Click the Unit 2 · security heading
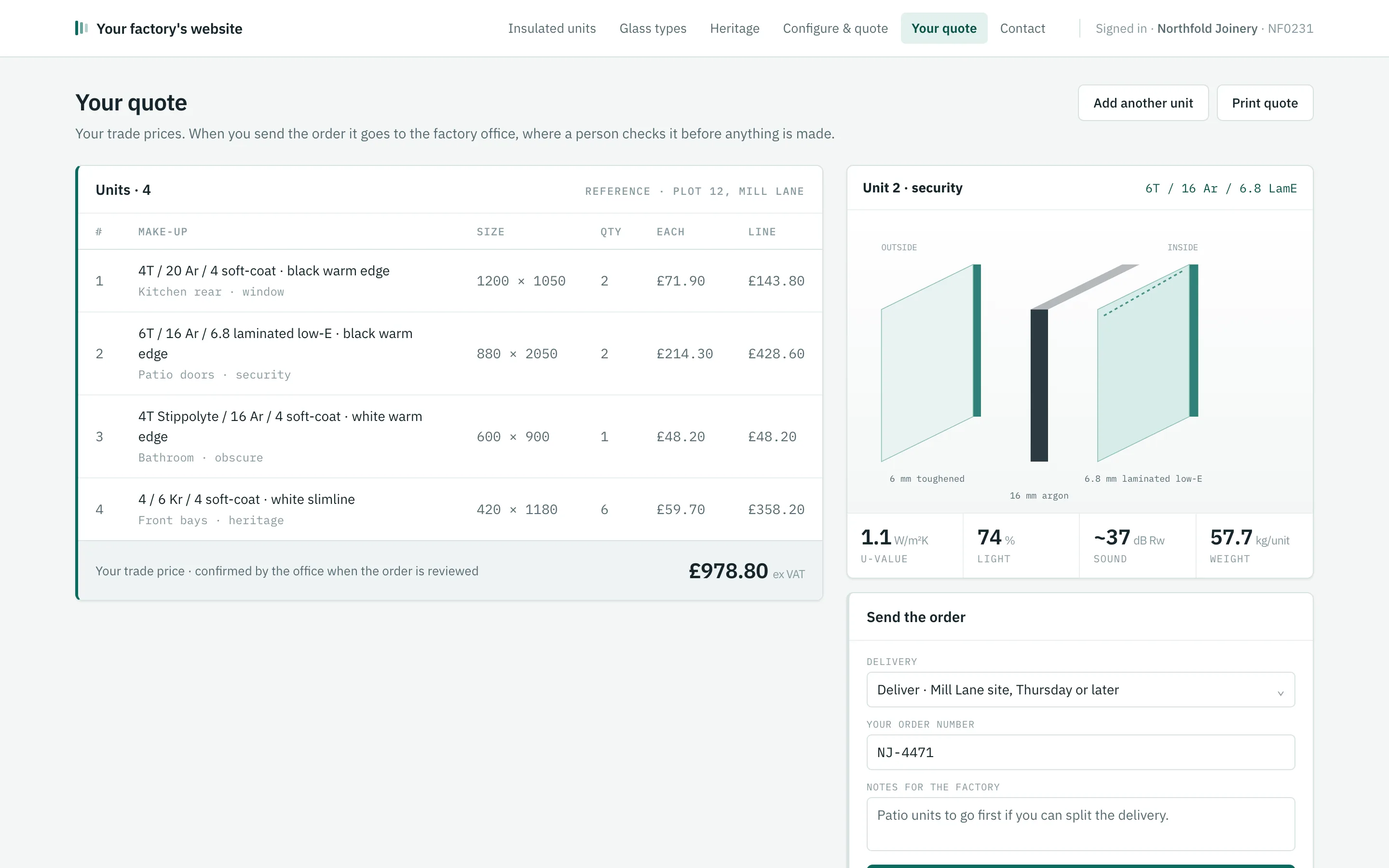This screenshot has height=868, width=1389. click(912, 188)
